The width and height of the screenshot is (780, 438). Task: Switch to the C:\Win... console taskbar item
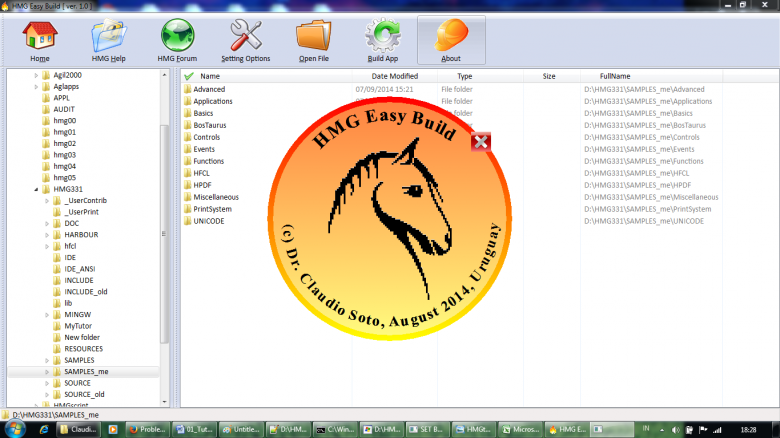(x=336, y=430)
